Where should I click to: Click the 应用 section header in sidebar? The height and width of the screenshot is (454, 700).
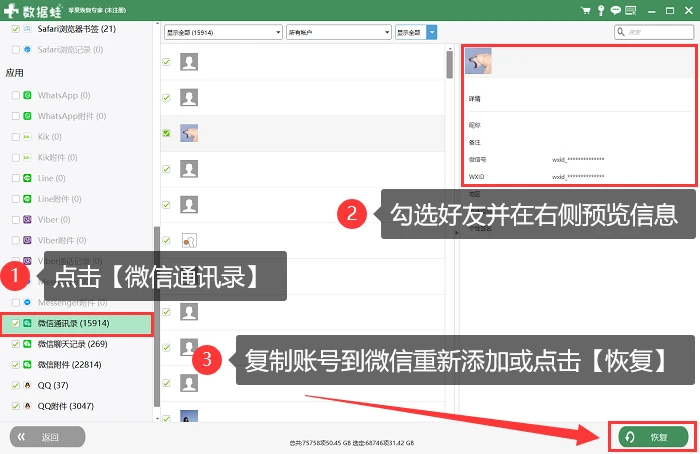[x=14, y=73]
